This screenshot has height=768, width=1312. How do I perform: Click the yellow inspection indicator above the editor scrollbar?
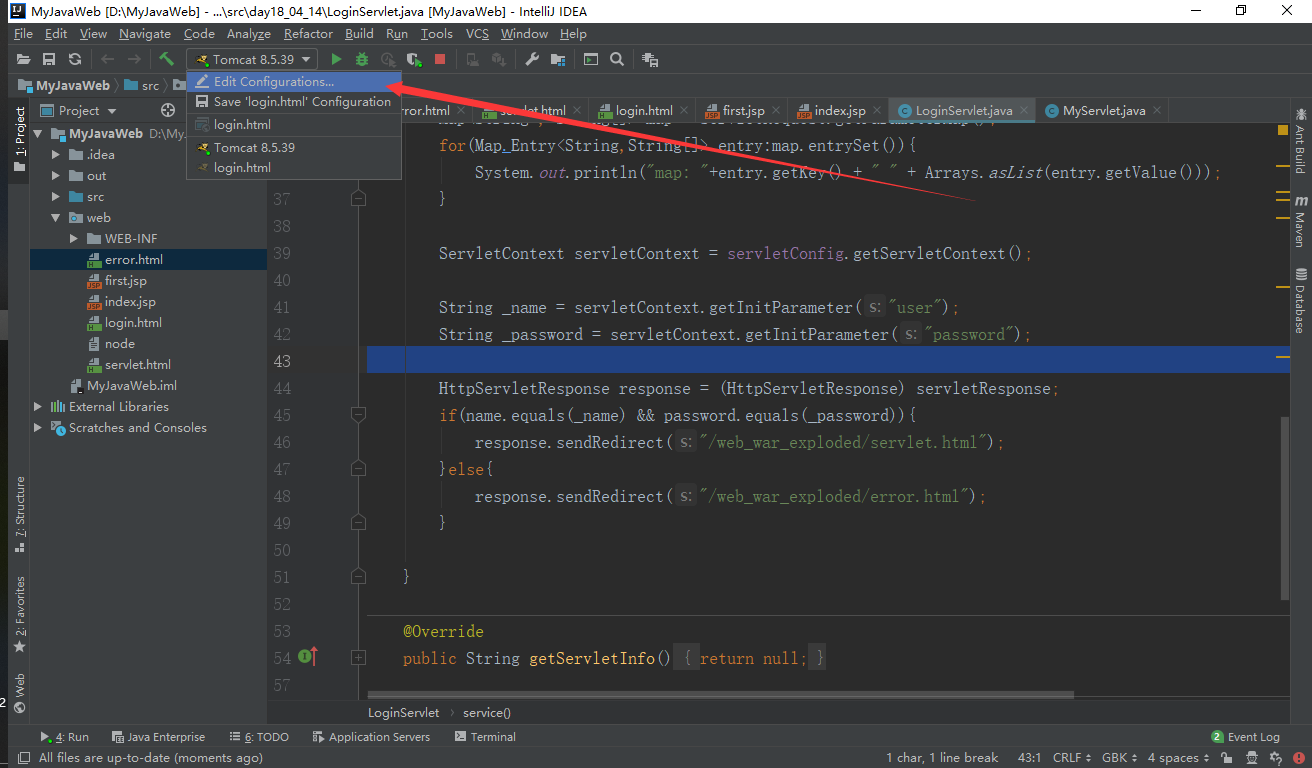coord(1283,130)
